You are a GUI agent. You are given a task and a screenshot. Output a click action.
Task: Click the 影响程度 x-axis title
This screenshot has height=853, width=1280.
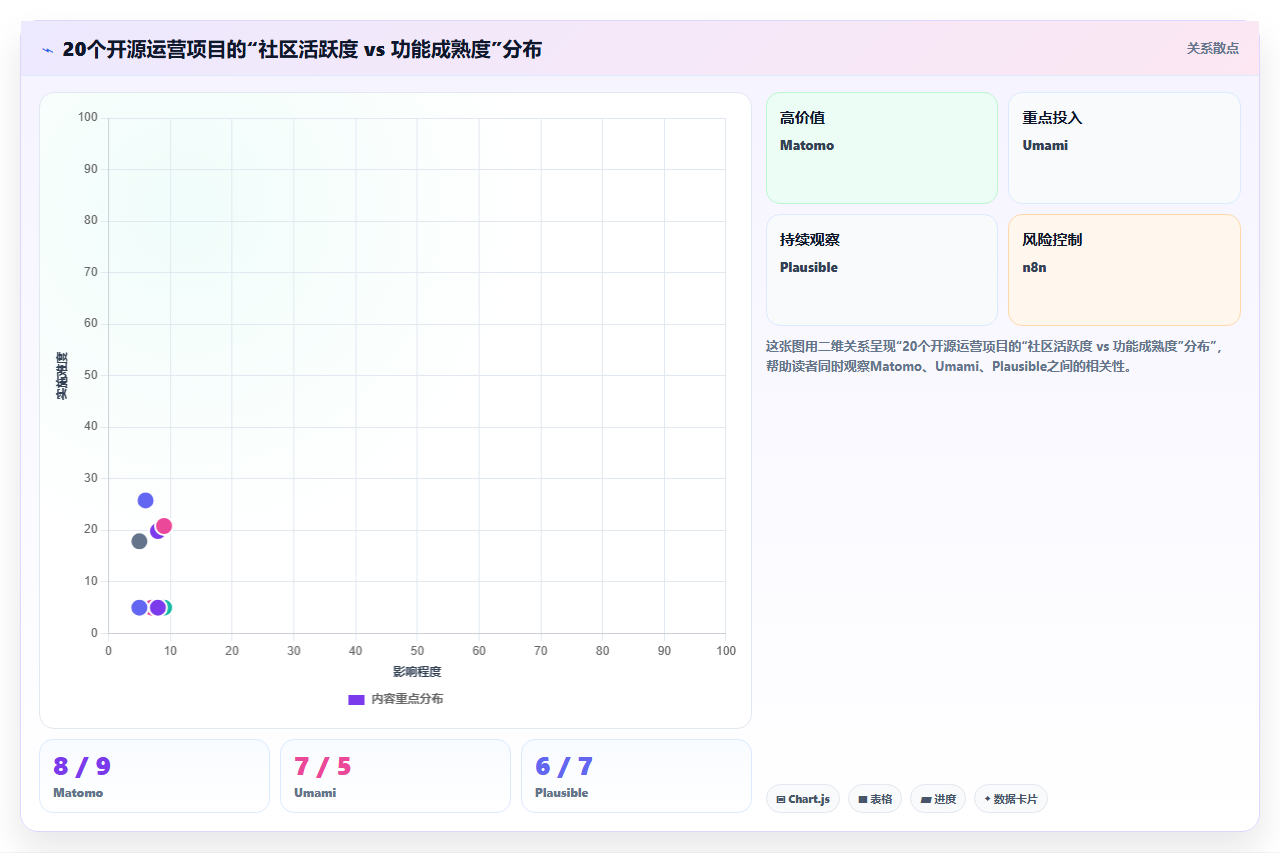[417, 672]
